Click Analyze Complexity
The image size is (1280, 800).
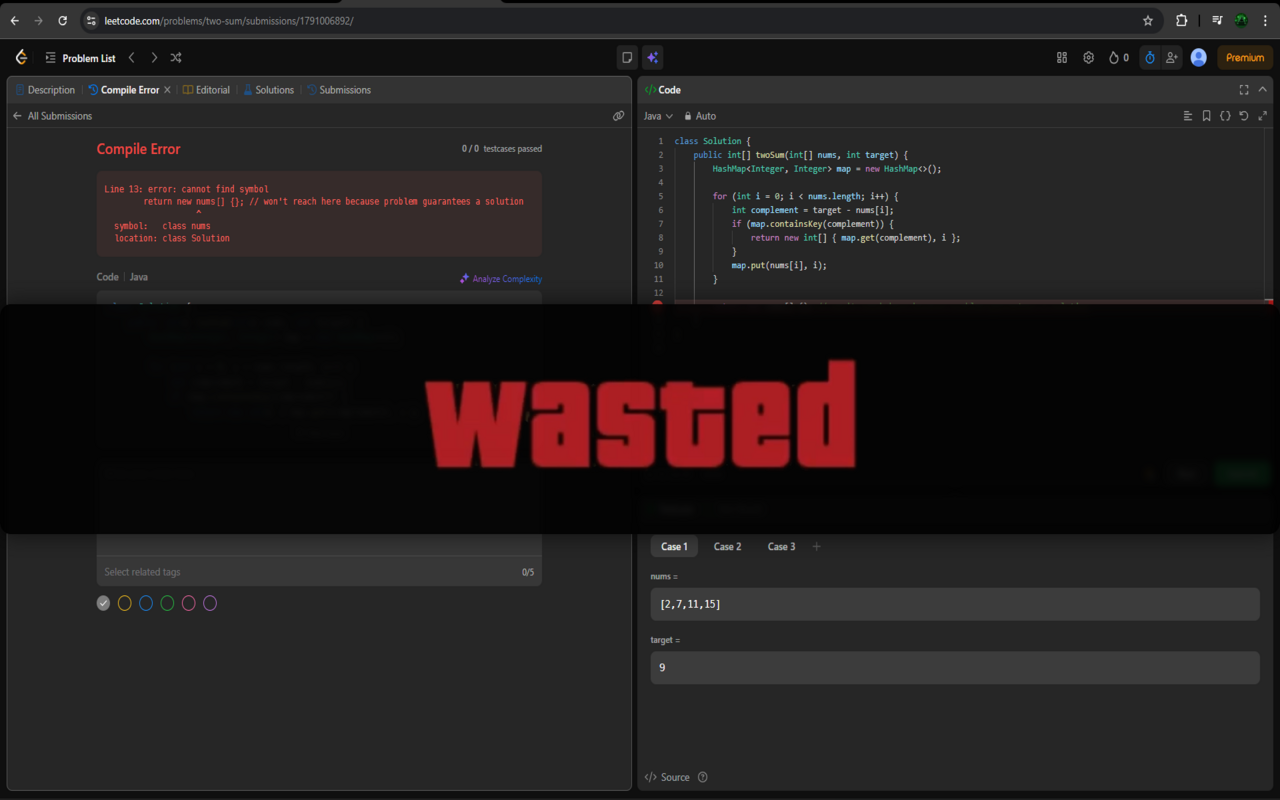(x=501, y=279)
